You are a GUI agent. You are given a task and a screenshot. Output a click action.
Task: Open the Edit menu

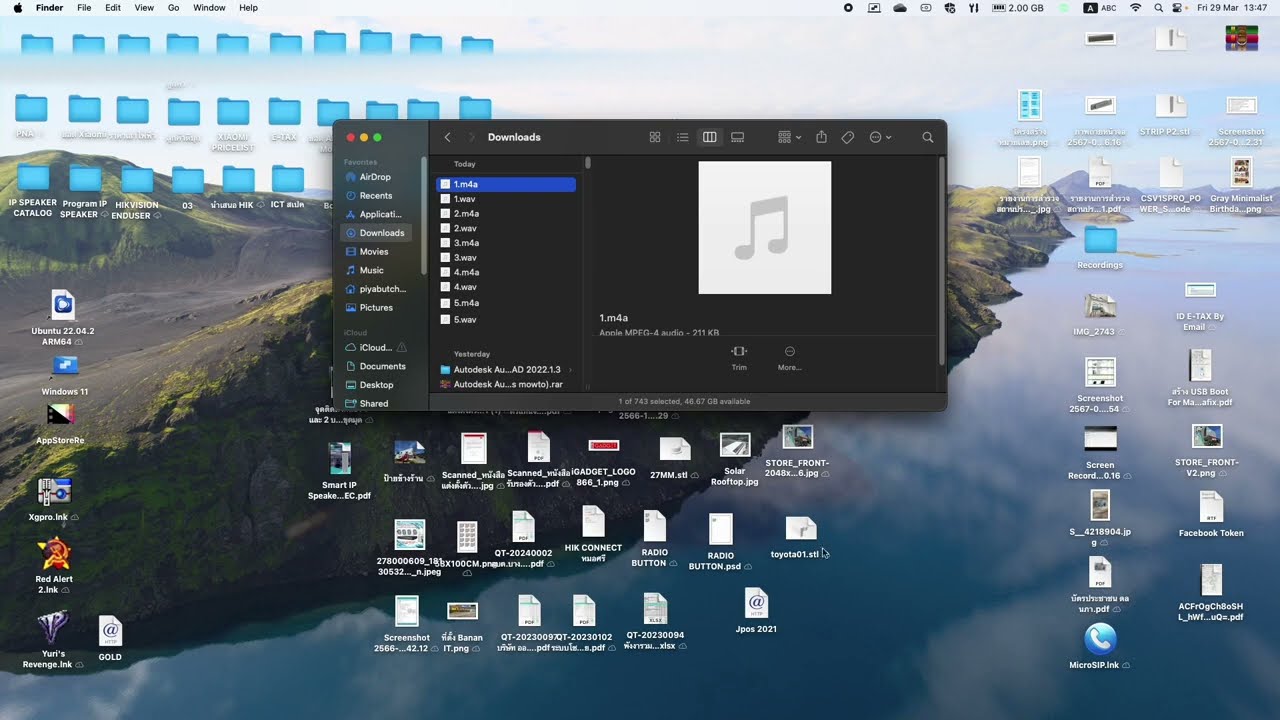[x=113, y=8]
